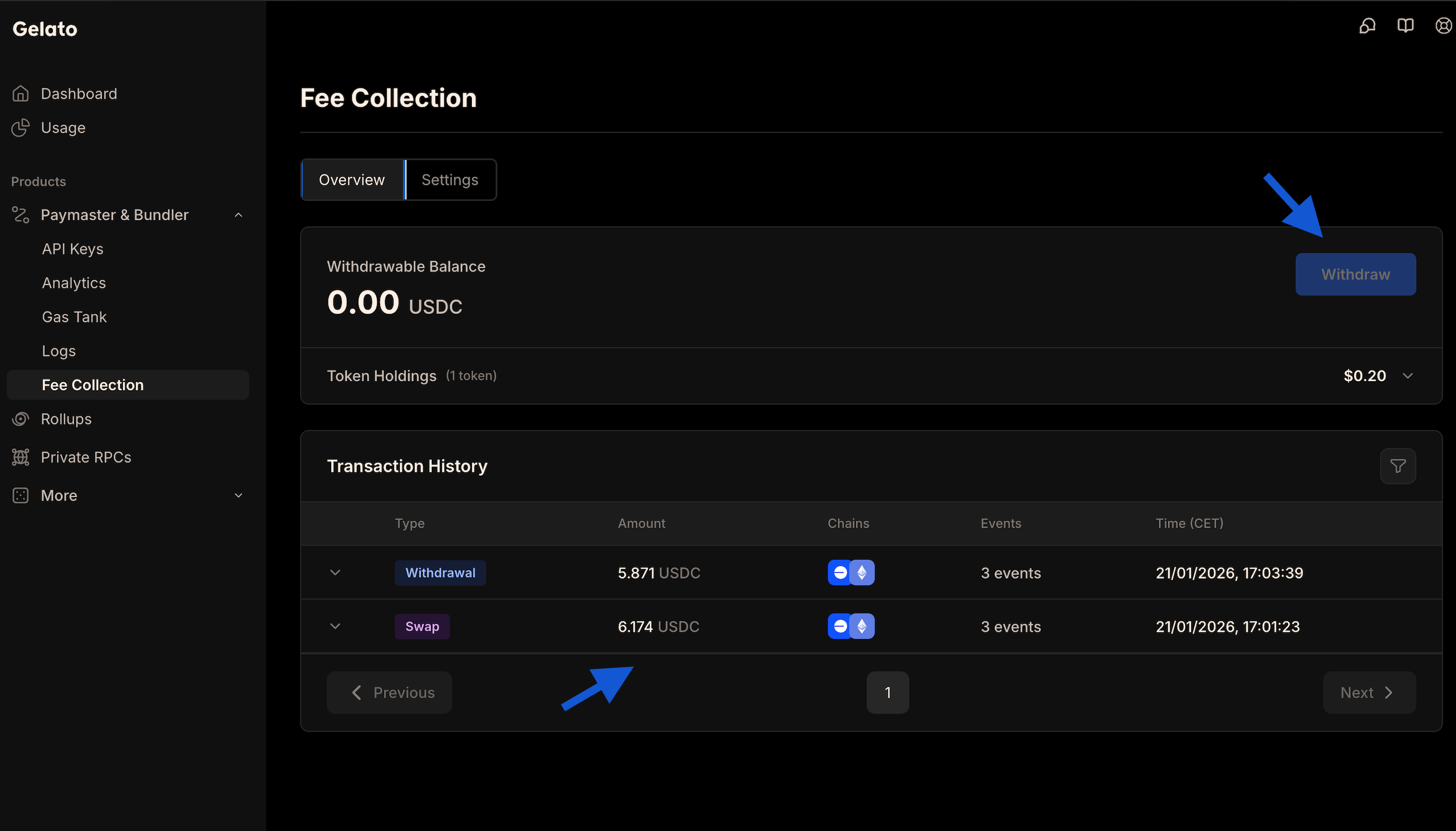Click the help lifebuoy icon

[x=1443, y=26]
